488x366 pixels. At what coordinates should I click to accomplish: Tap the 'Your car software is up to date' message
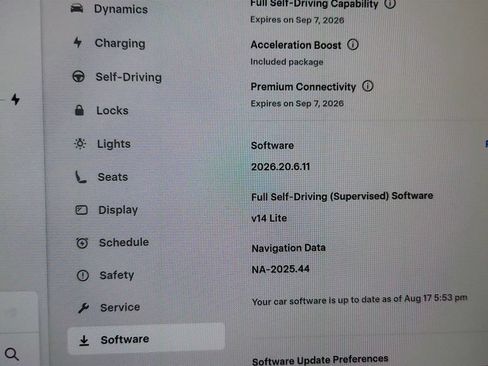(359, 300)
